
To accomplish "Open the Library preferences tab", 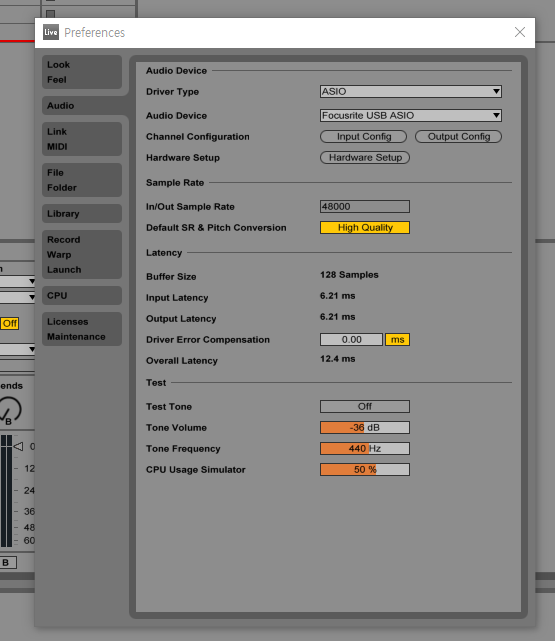I will [82, 213].
